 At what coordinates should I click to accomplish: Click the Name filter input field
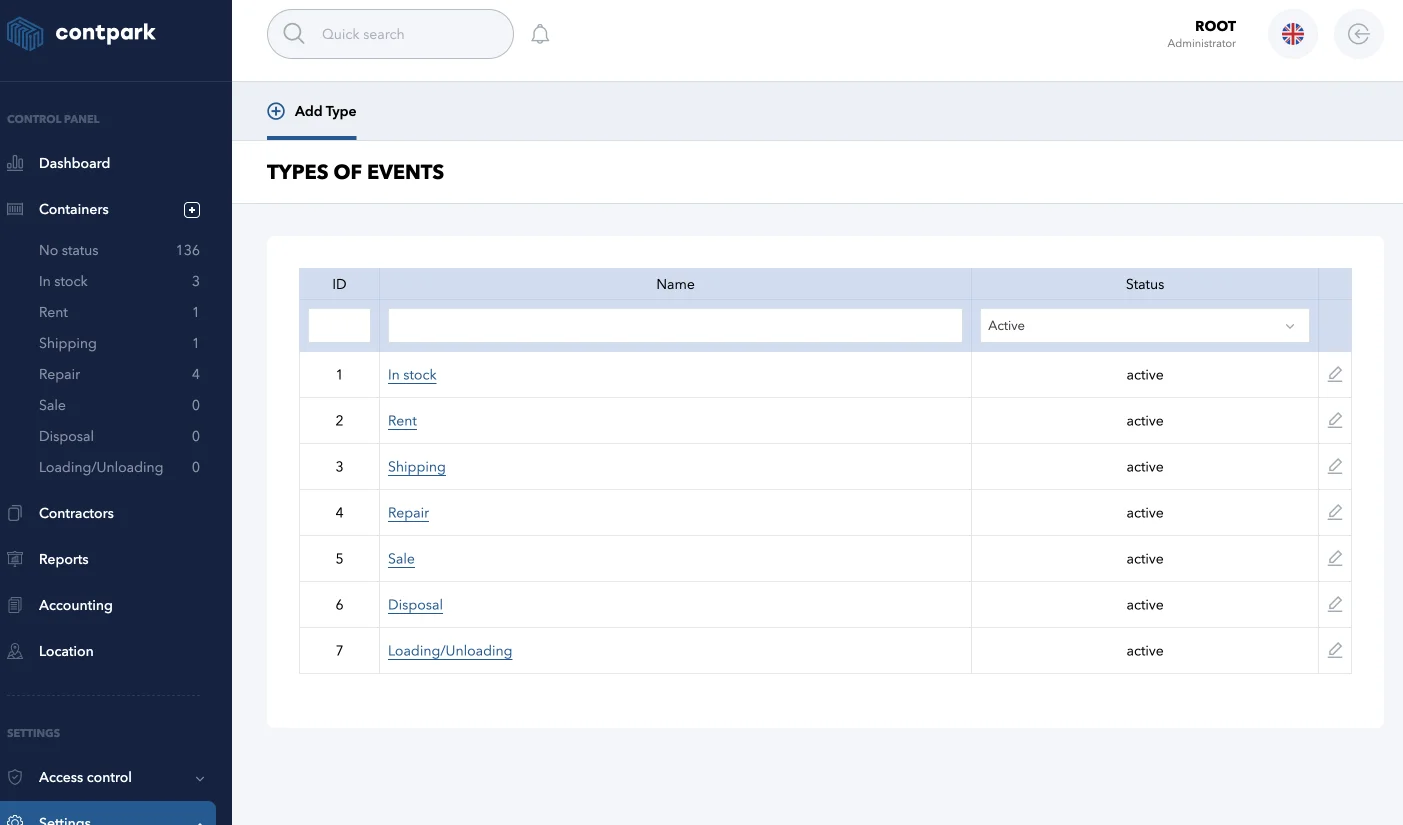click(x=675, y=326)
